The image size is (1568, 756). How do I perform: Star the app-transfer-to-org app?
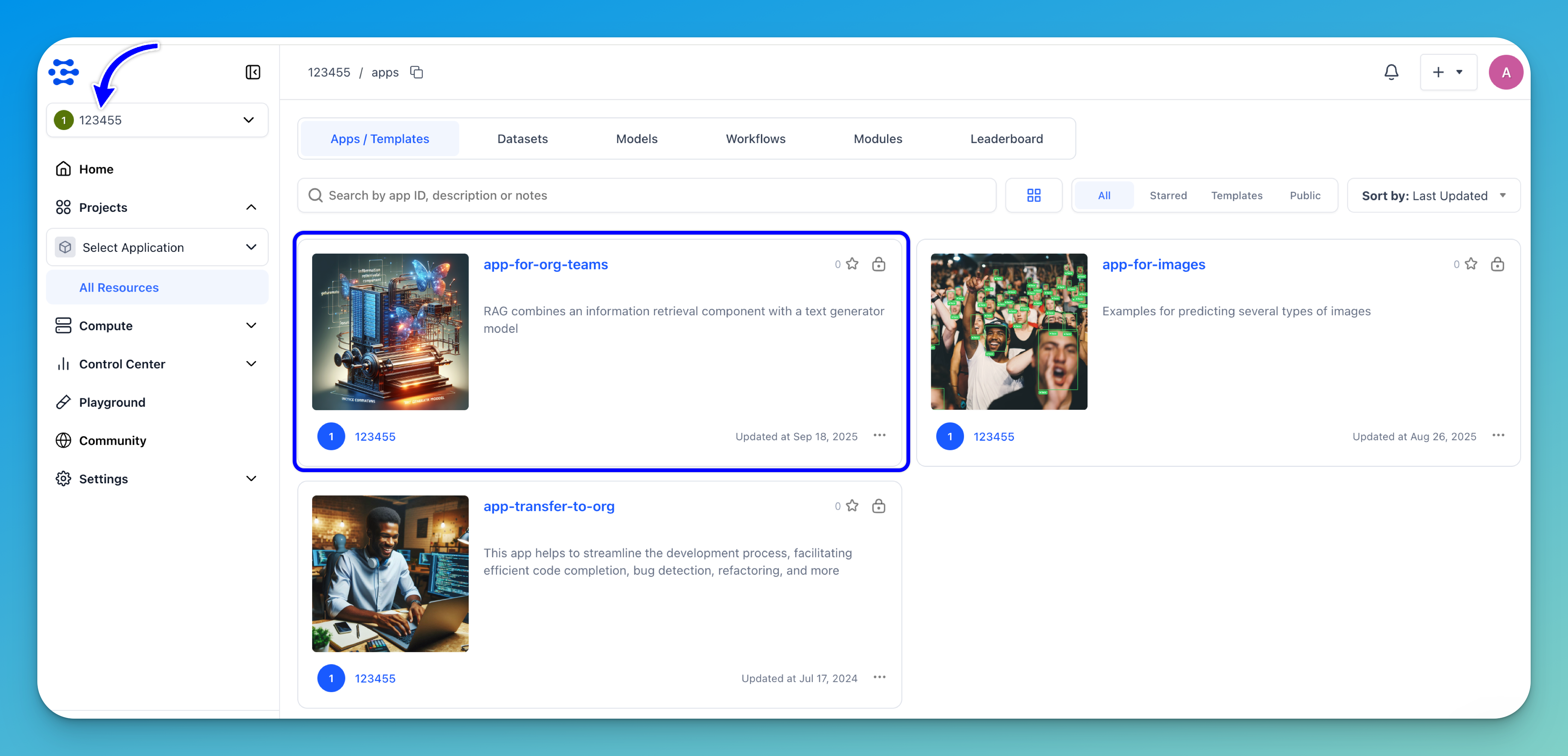[852, 506]
